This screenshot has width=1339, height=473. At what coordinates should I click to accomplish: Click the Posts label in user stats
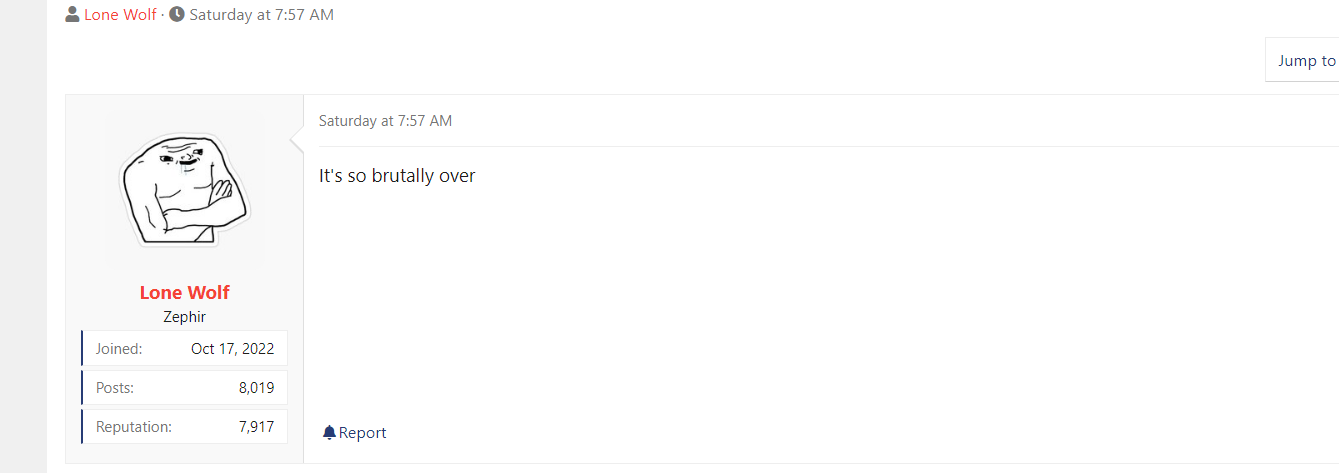(115, 388)
